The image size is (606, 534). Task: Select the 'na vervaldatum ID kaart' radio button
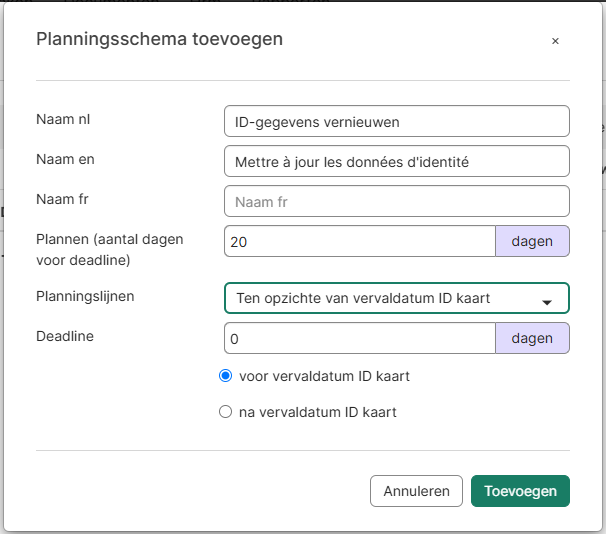pyautogui.click(x=226, y=412)
